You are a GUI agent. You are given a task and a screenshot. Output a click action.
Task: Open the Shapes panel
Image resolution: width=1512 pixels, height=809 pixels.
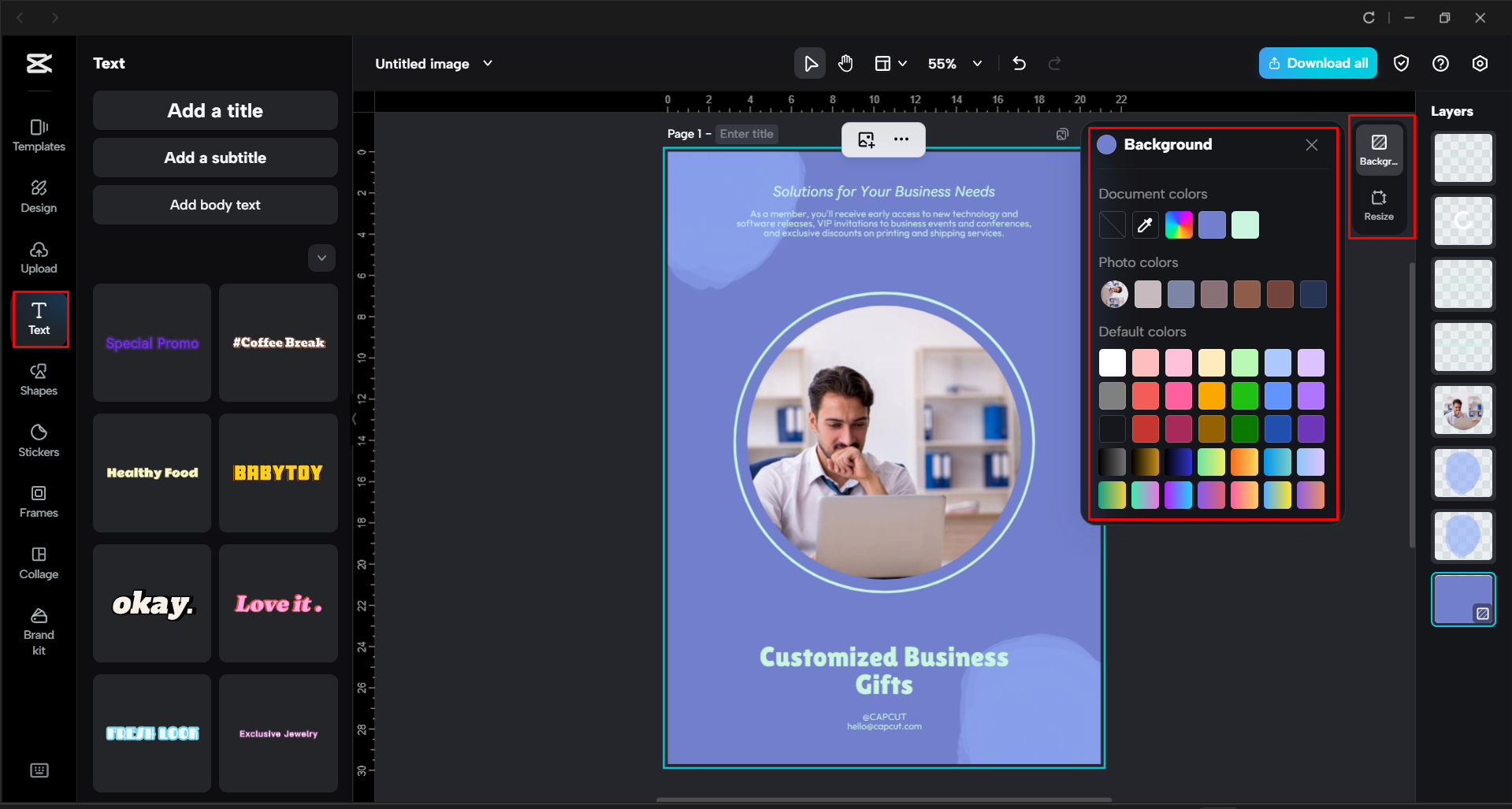tap(38, 380)
